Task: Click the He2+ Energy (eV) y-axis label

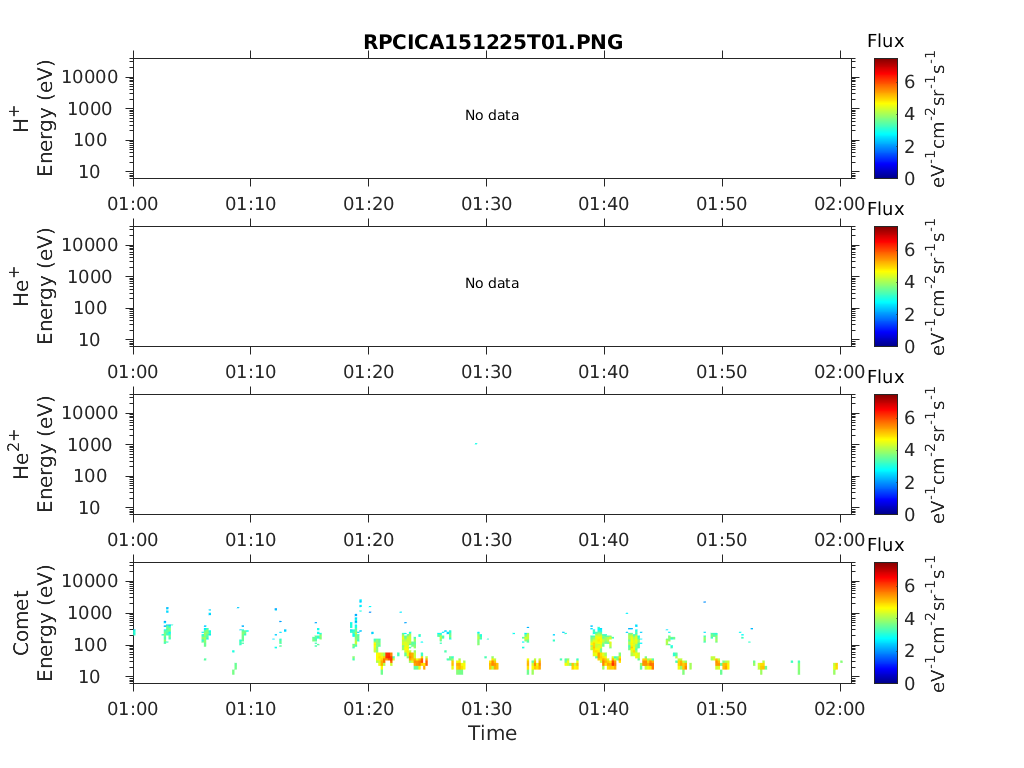Action: pos(44,454)
